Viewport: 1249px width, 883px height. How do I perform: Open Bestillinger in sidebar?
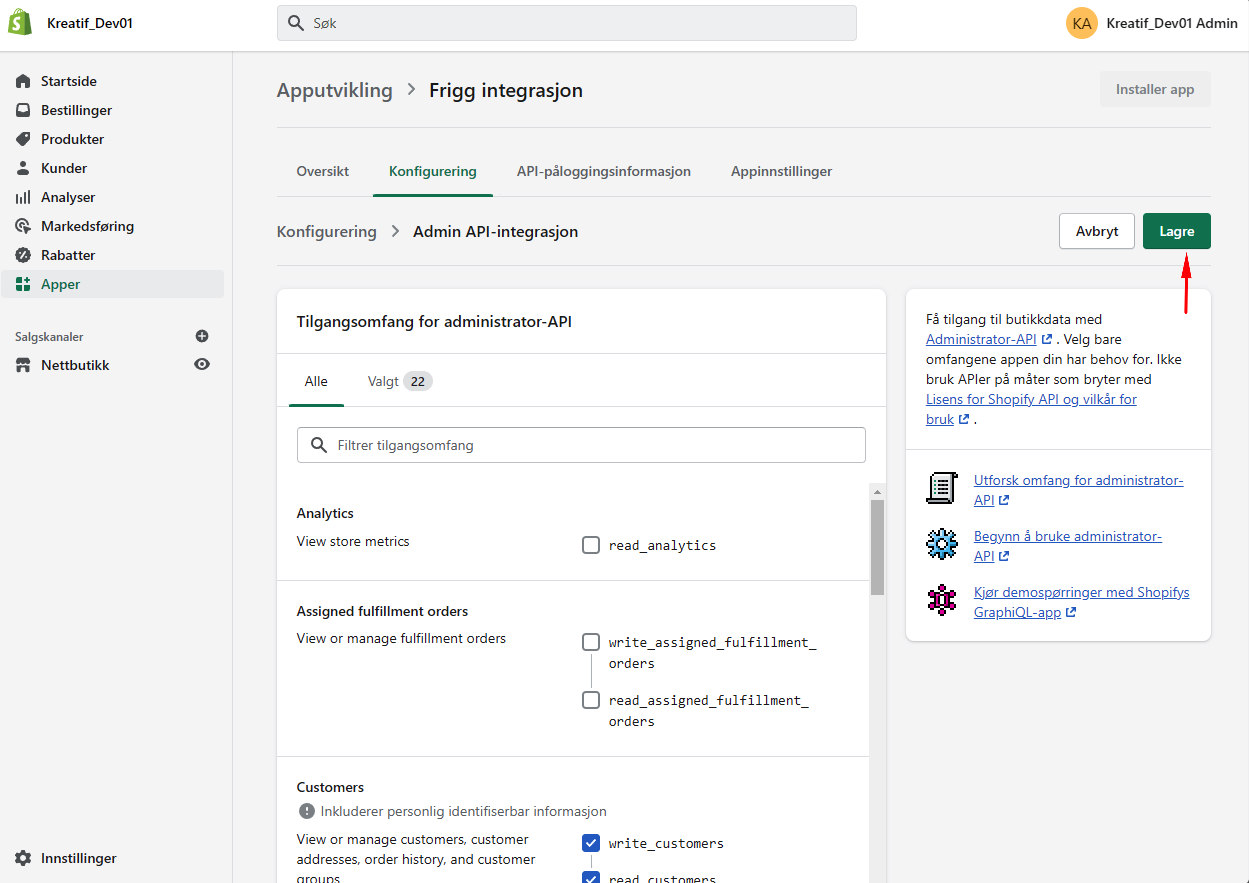tap(112, 110)
